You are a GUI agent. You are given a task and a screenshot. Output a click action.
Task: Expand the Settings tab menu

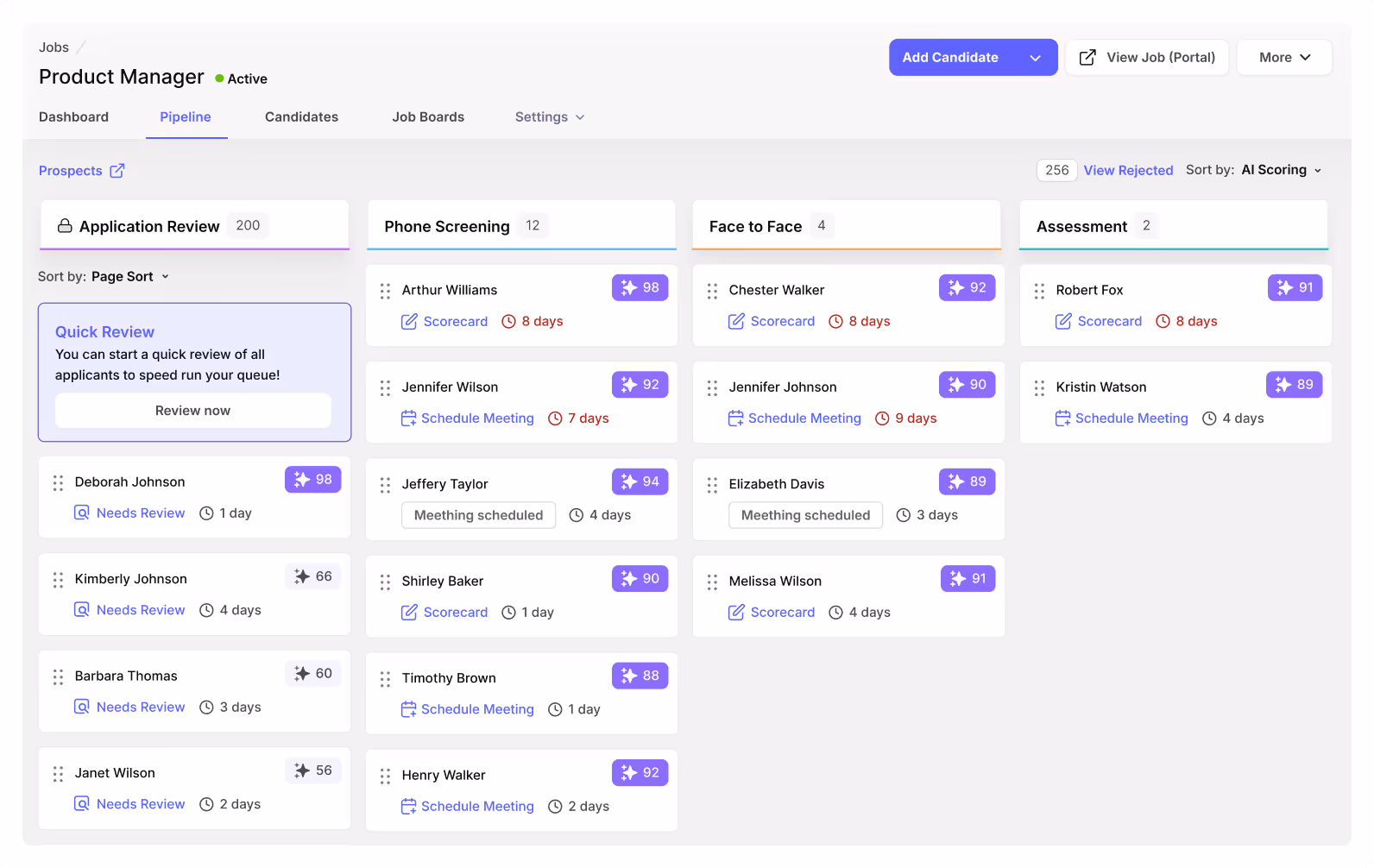click(x=550, y=117)
